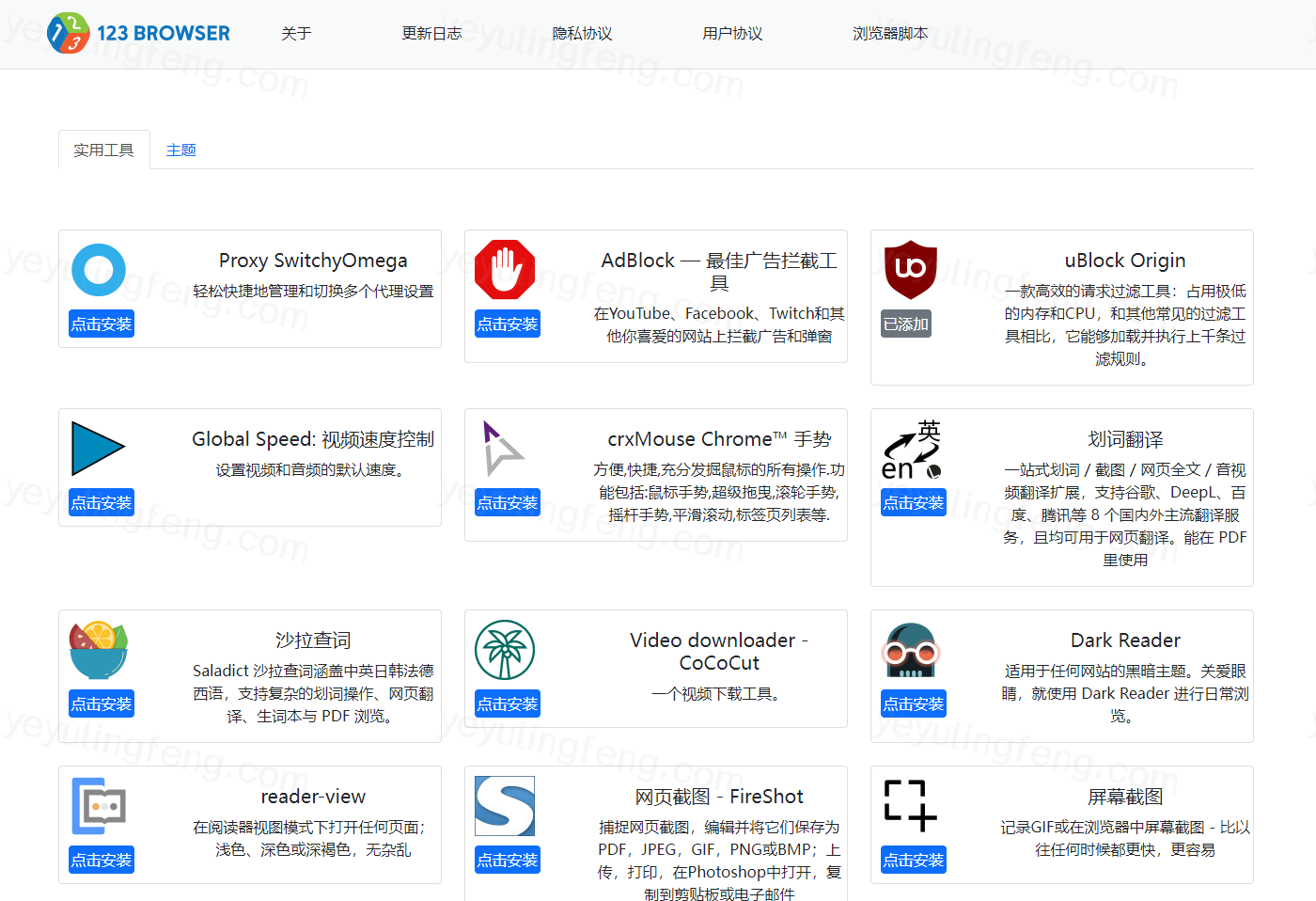Click the AdBlock red stop-hand icon
1316x901 pixels.
(x=505, y=270)
